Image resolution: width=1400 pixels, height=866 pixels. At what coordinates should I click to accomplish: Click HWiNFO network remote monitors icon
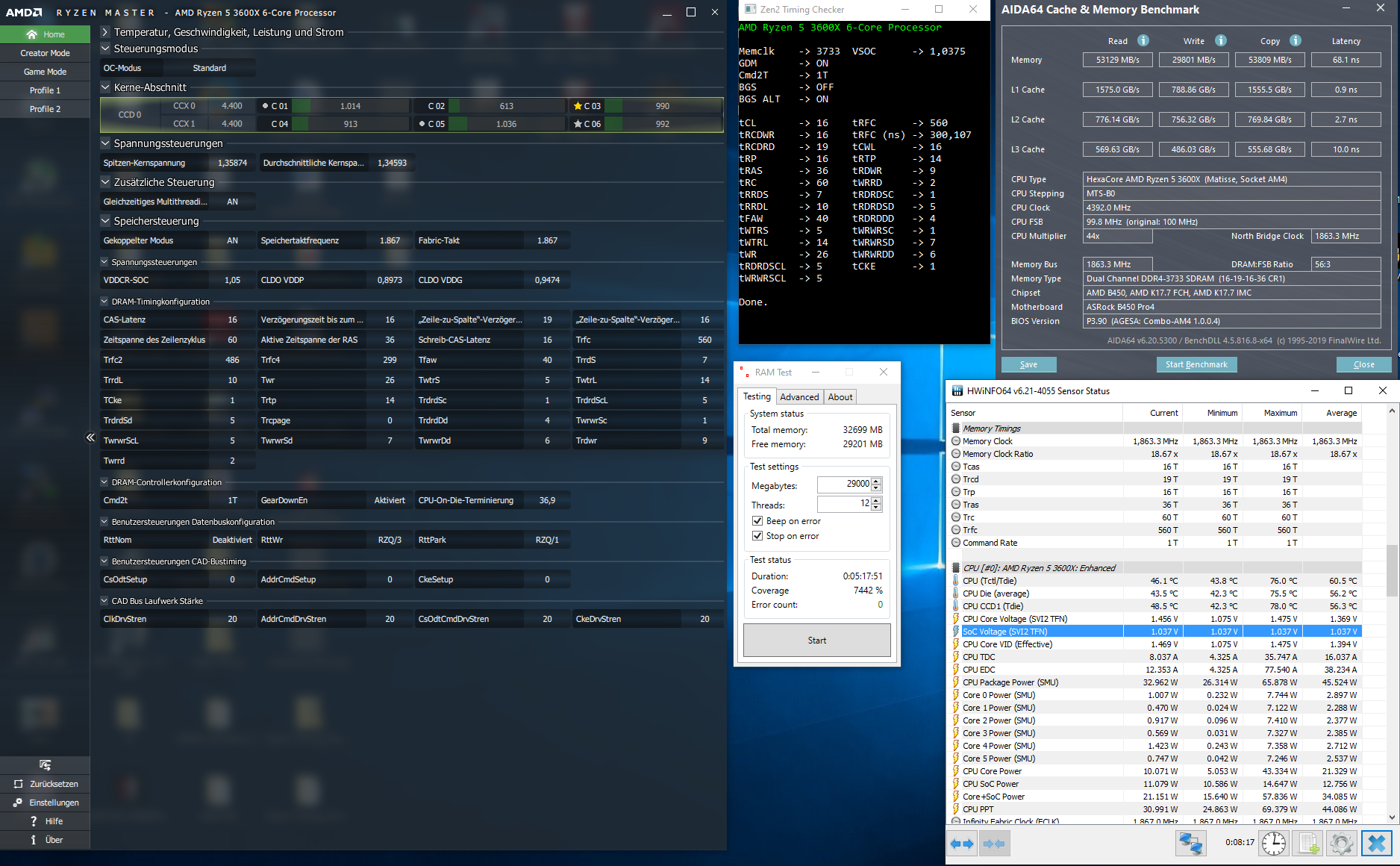(x=1190, y=844)
